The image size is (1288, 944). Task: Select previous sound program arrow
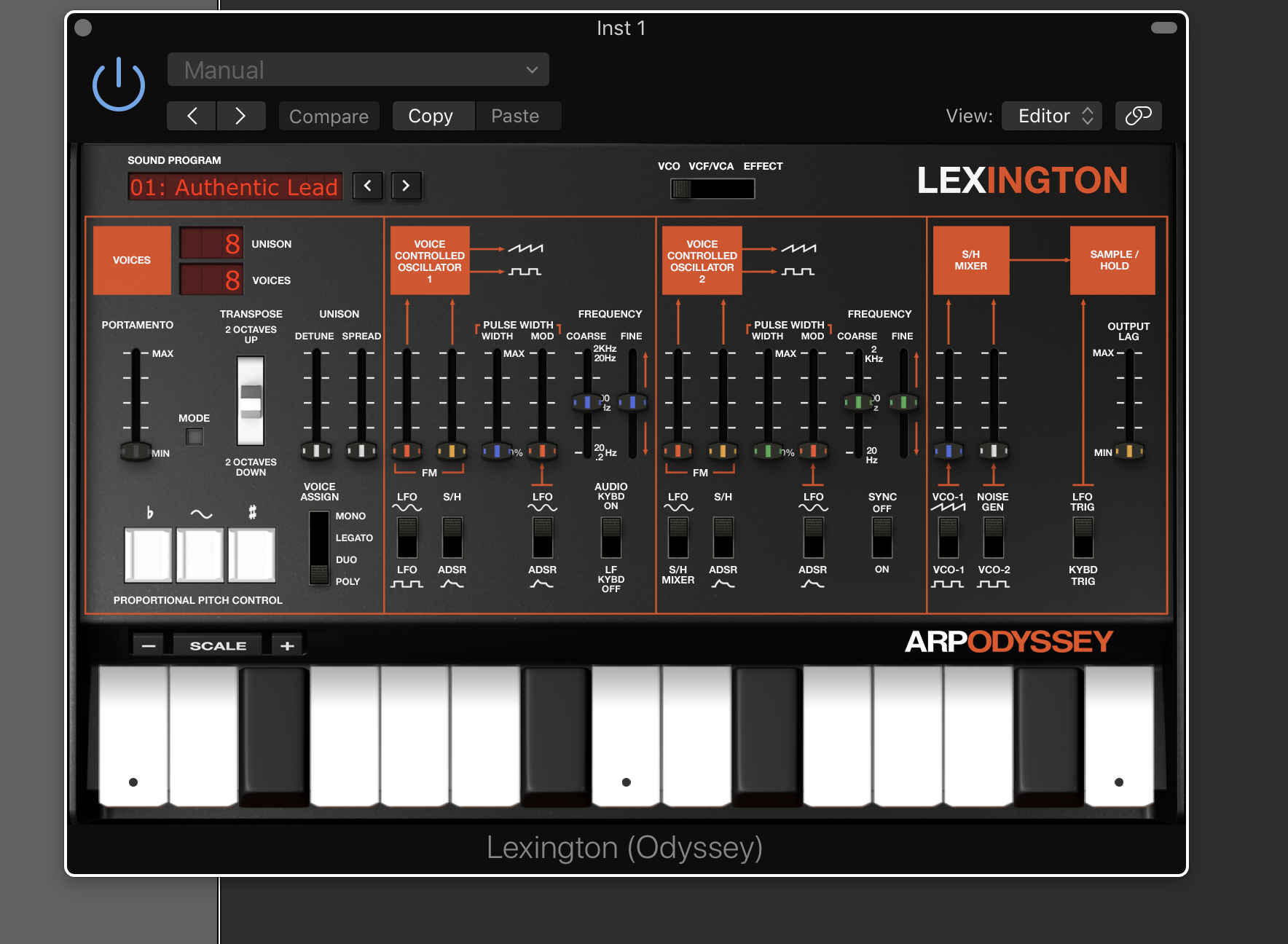click(368, 186)
